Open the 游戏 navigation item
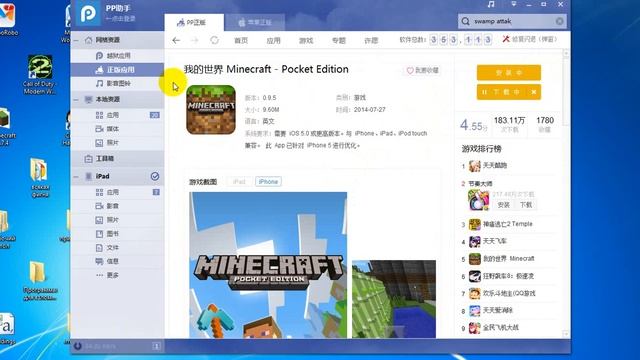Viewport: 640px width, 360px height. tap(306, 40)
